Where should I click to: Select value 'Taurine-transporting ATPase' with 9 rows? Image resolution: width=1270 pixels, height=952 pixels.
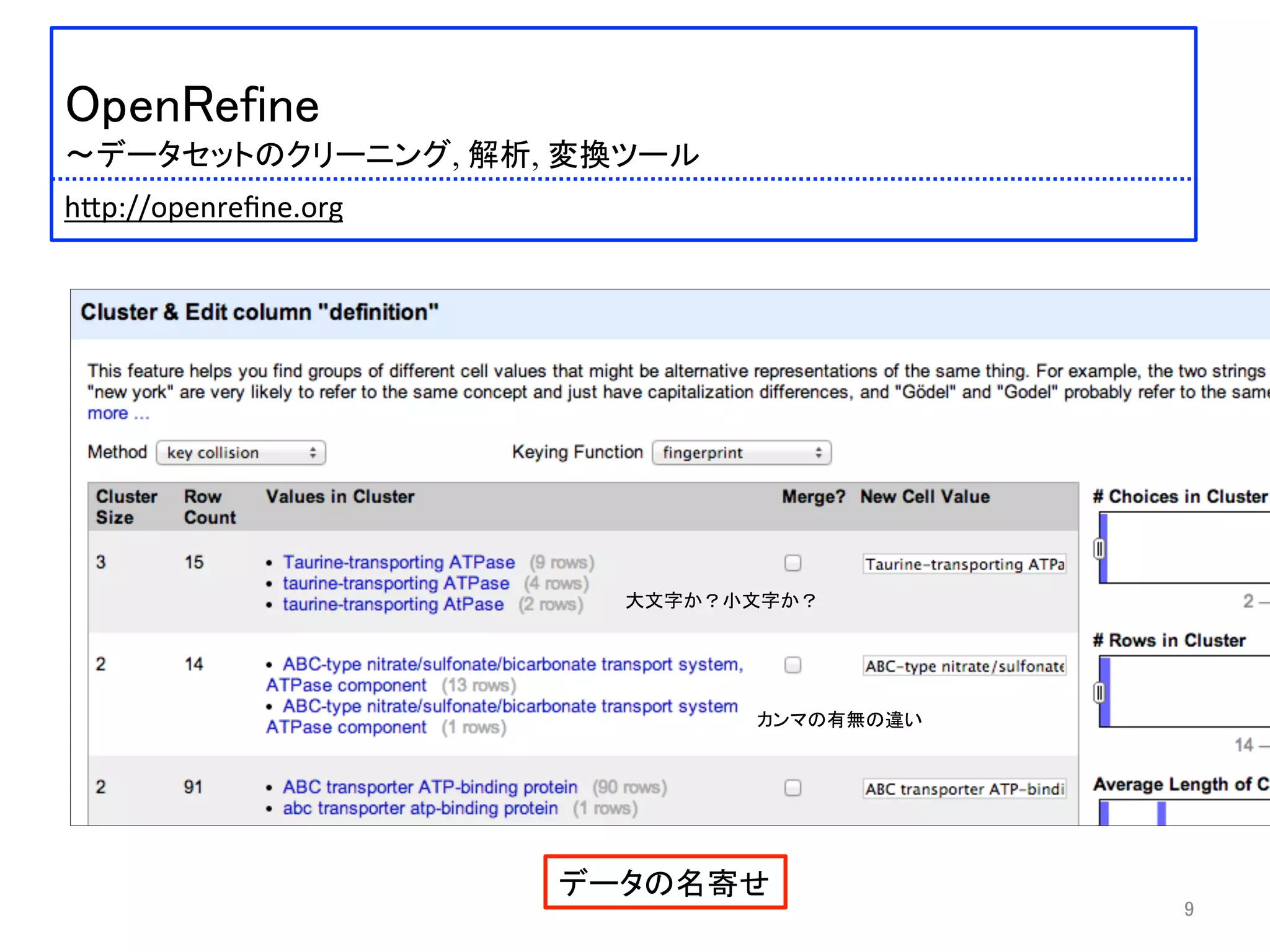(x=399, y=562)
